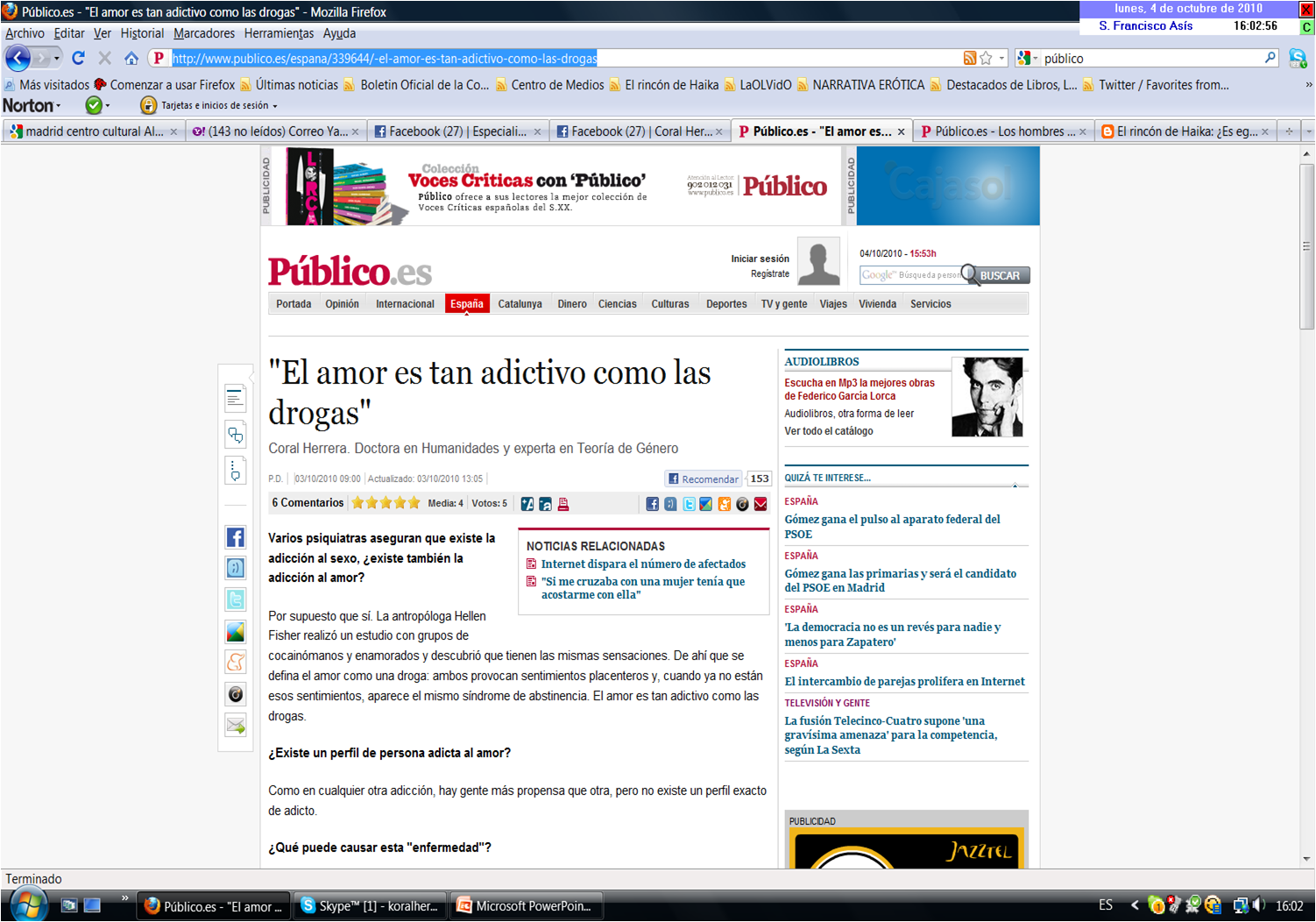Image resolution: width=1316 pixels, height=922 pixels.
Task: Click the Google Buzz icon in left sidebar
Action: (x=236, y=632)
